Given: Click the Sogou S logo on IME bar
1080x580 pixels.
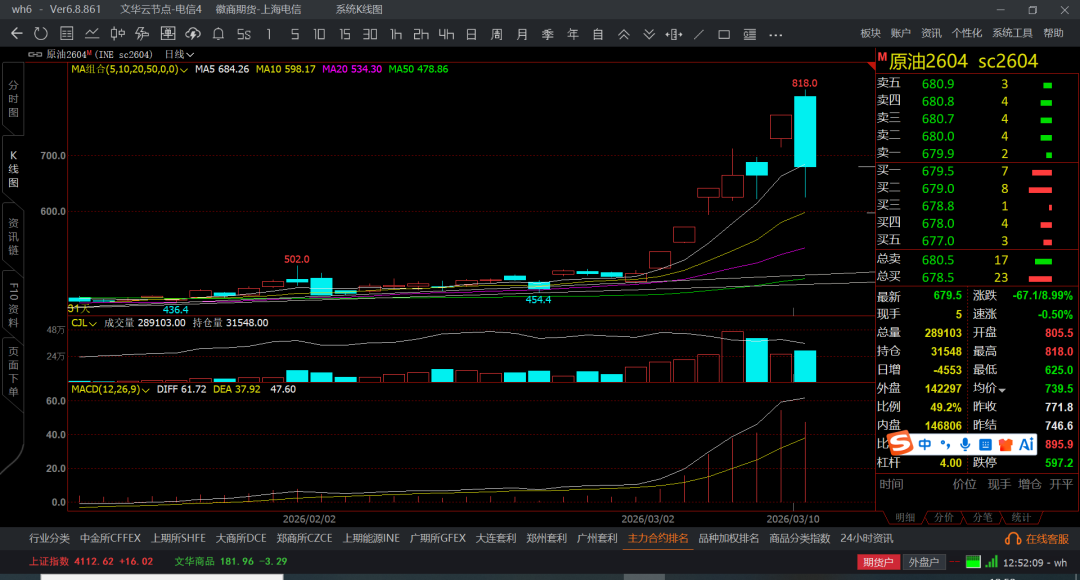Looking at the screenshot, I should pos(900,443).
